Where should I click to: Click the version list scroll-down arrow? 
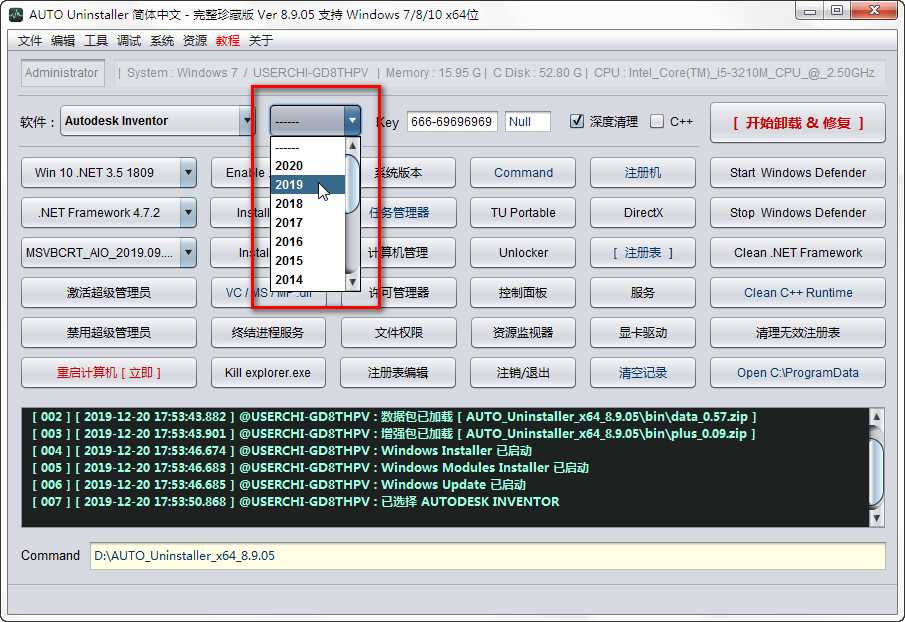click(x=352, y=282)
